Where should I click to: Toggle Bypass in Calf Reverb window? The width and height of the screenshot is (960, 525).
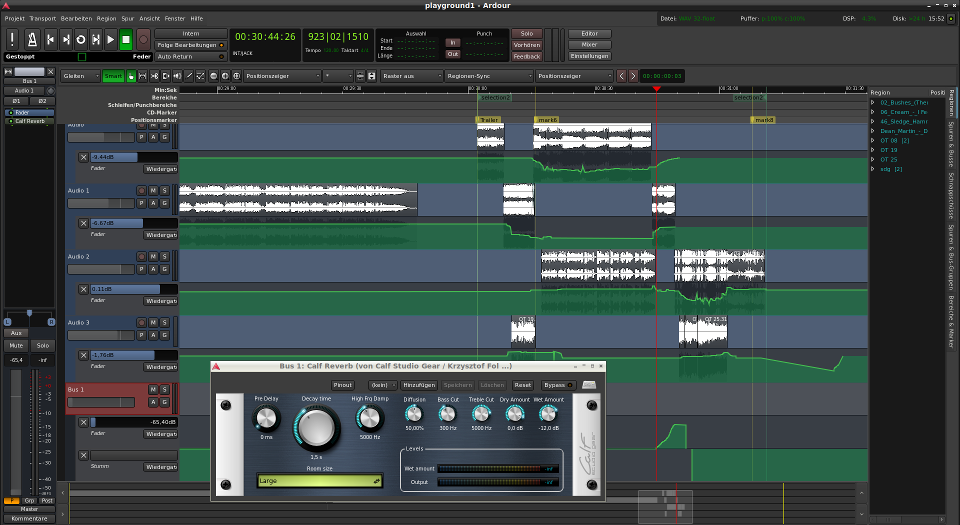[x=558, y=385]
